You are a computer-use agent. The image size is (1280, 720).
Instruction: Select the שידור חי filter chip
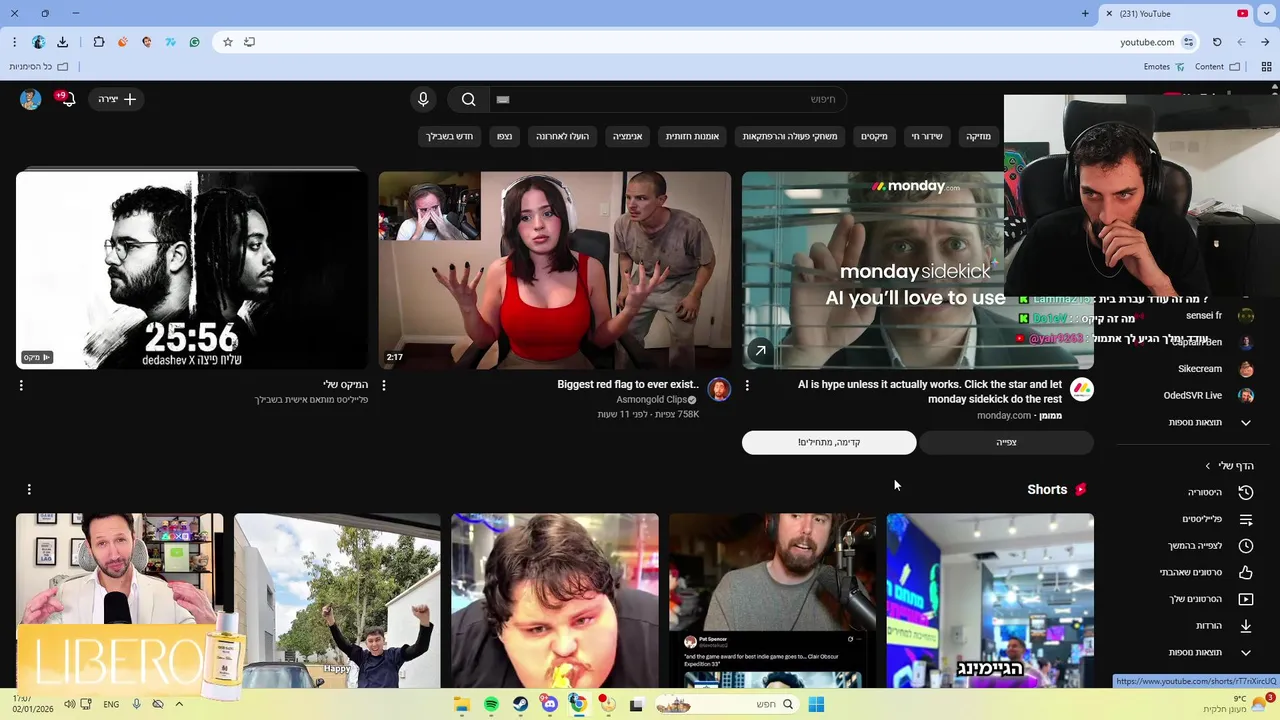click(x=926, y=136)
